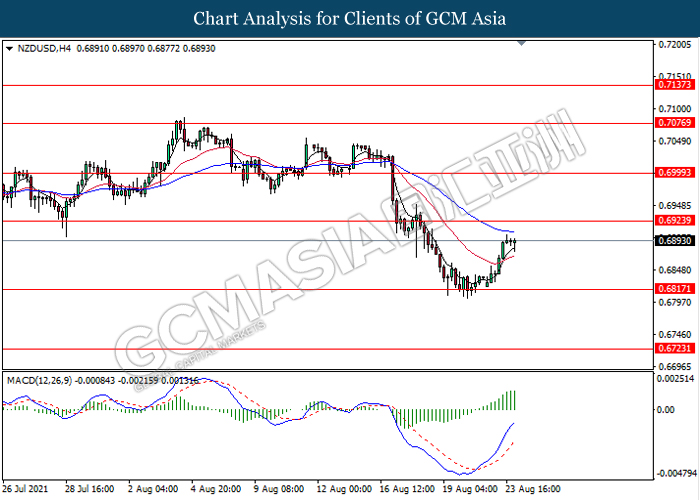Click the 0.66965 price axis value
This screenshot has height=500, width=700.
click(x=675, y=367)
